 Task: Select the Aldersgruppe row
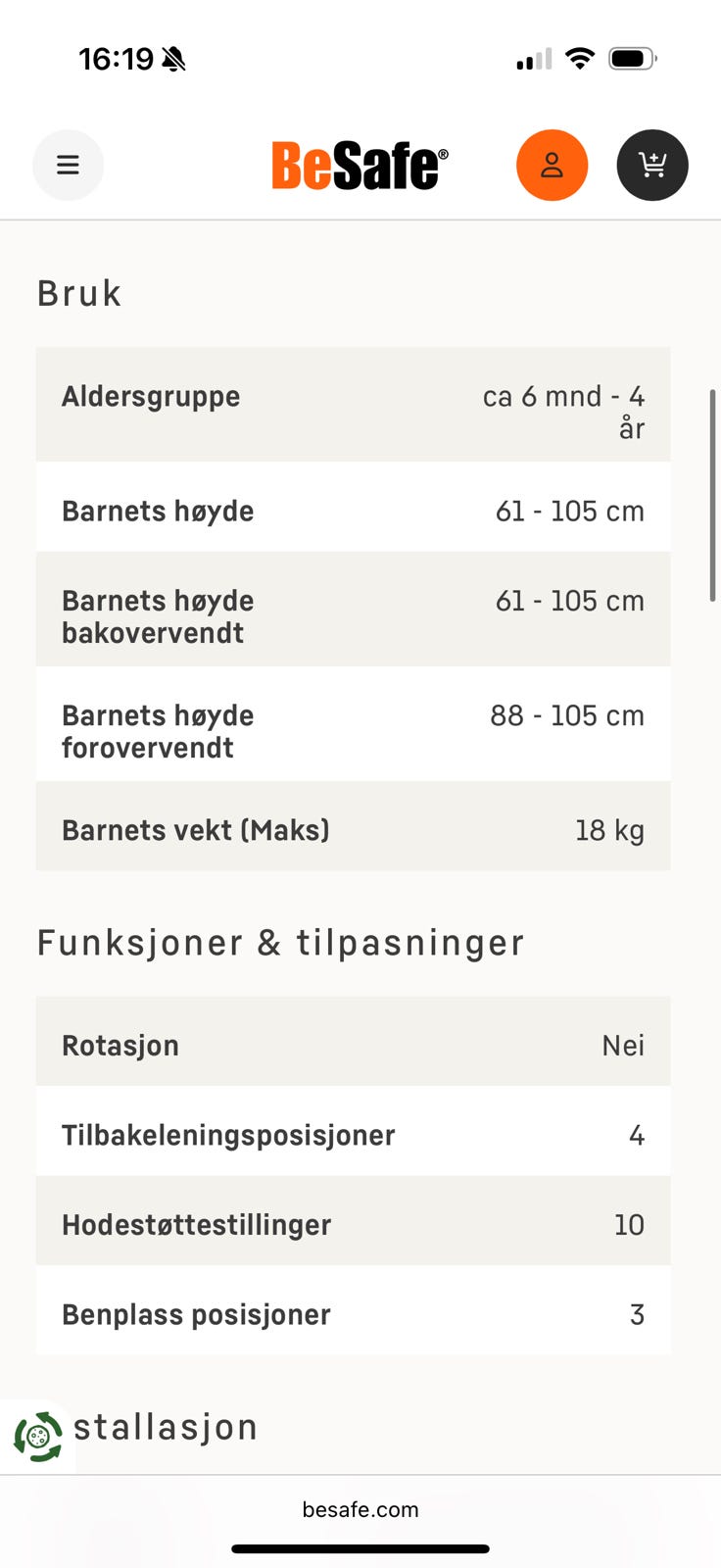tap(353, 404)
